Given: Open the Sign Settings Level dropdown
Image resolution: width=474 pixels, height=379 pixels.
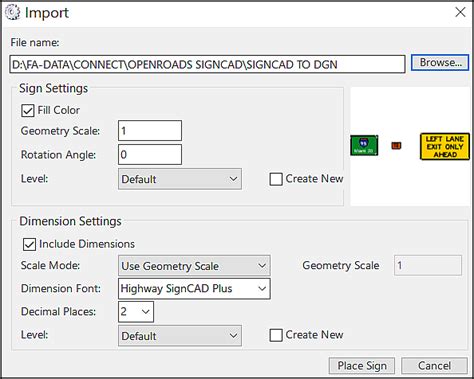Looking at the screenshot, I should point(180,179).
